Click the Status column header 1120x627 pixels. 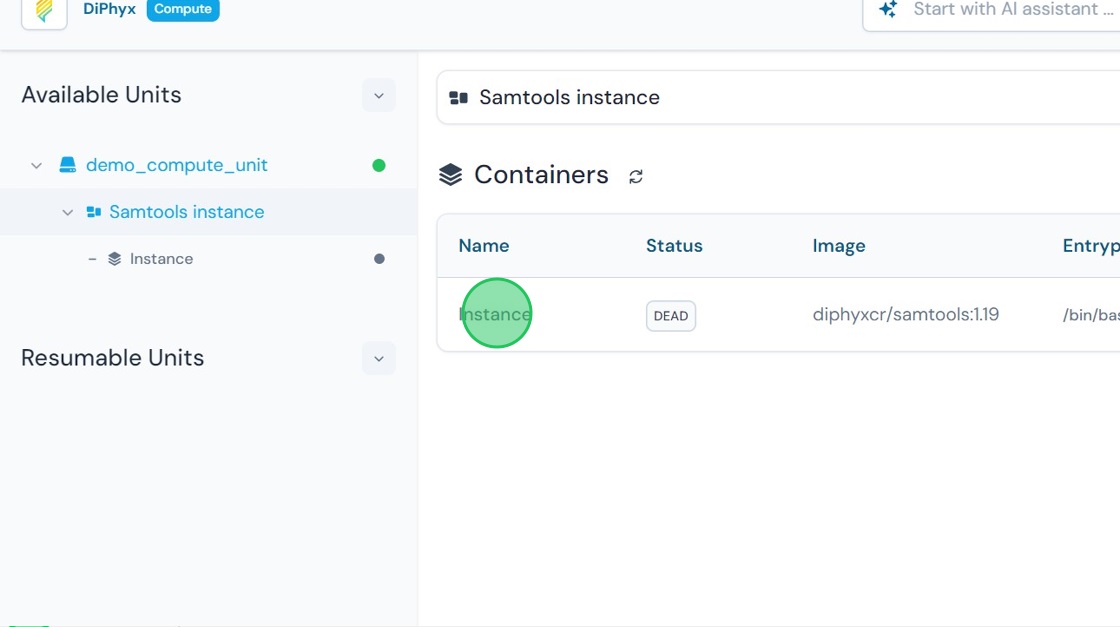674,246
